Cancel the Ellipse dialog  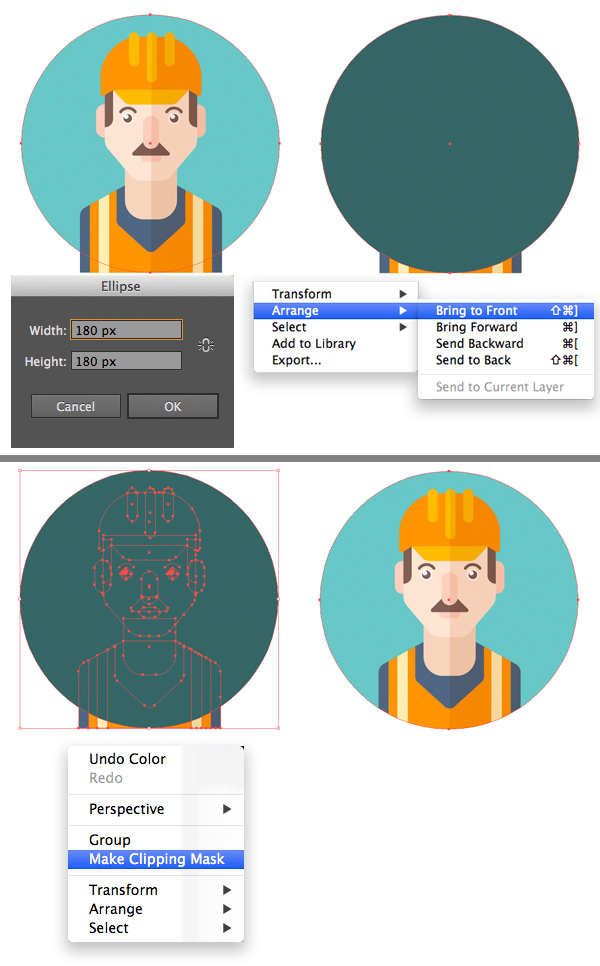pos(75,406)
